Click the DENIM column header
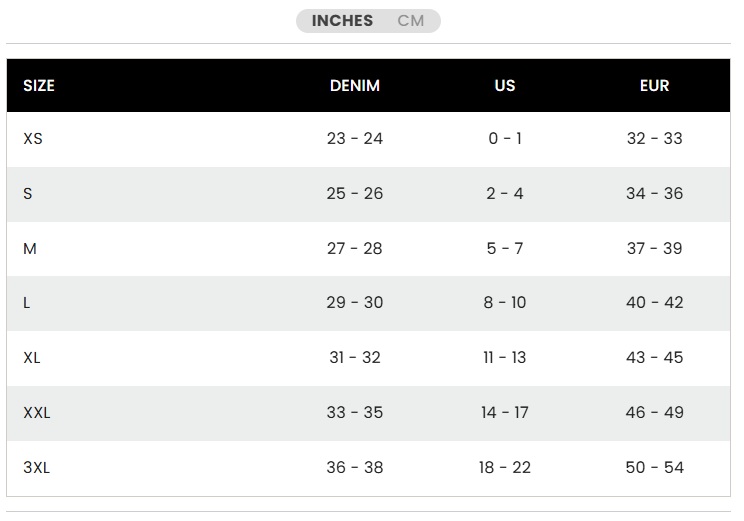The width and height of the screenshot is (744, 521). click(355, 86)
